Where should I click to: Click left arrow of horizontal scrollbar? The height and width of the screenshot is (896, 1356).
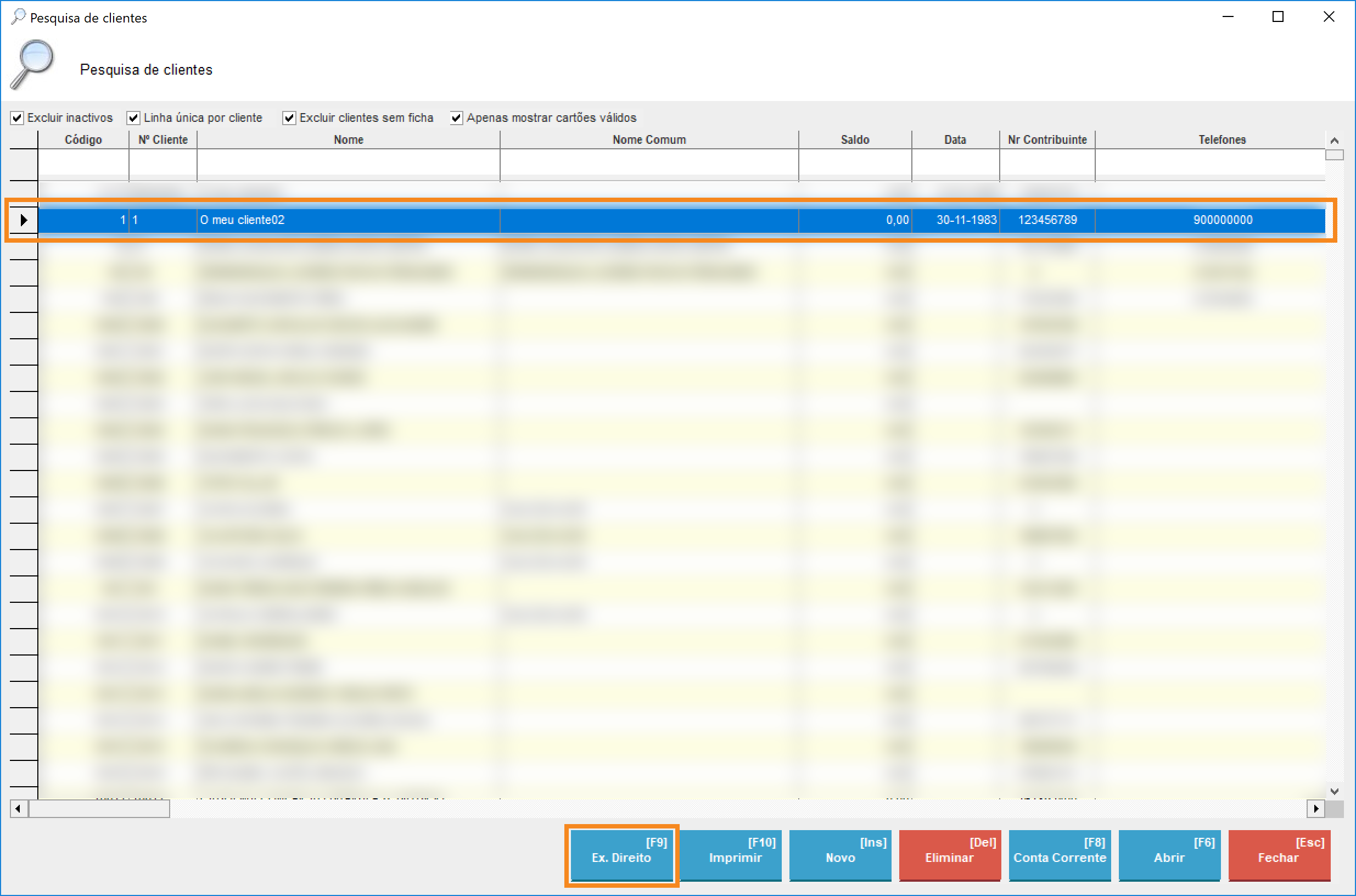(18, 808)
